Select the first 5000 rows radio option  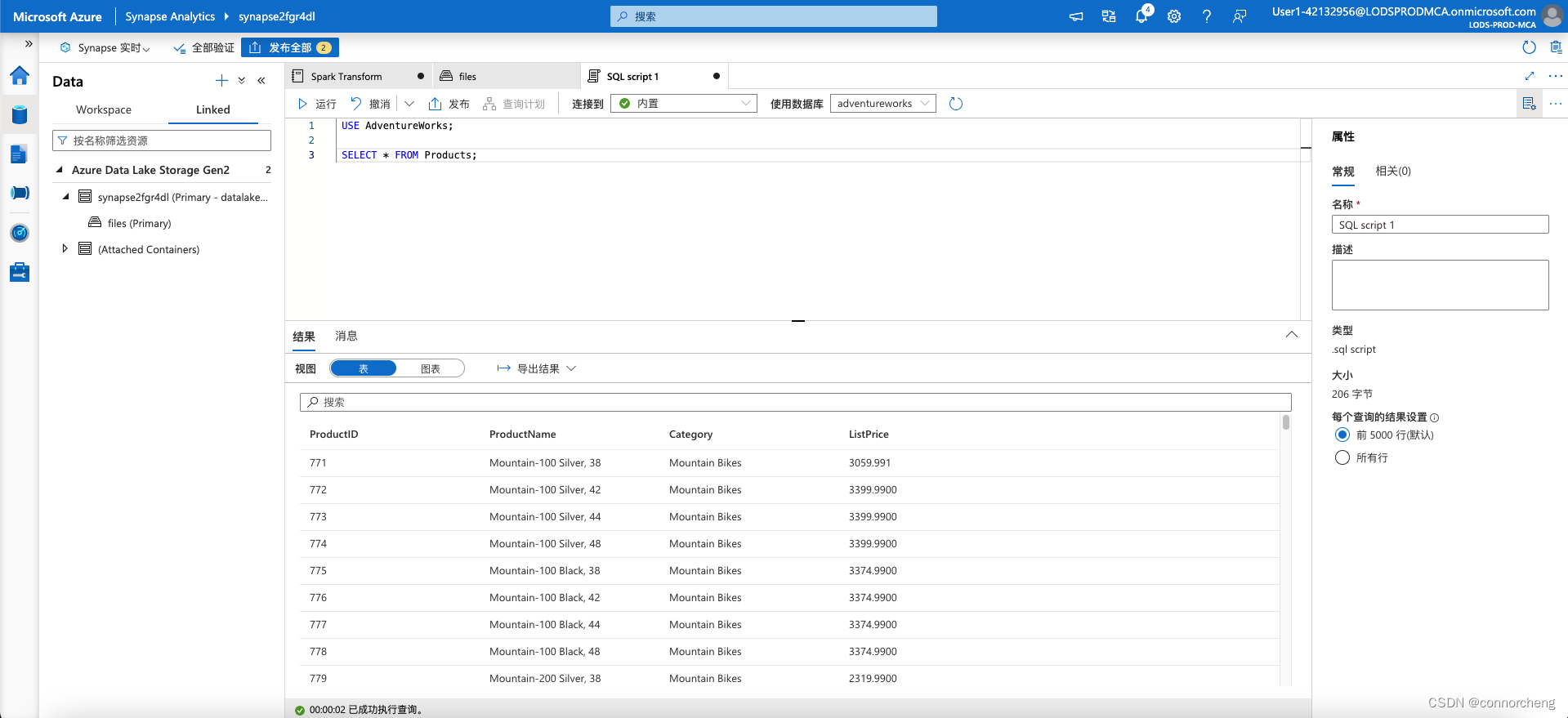1342,435
